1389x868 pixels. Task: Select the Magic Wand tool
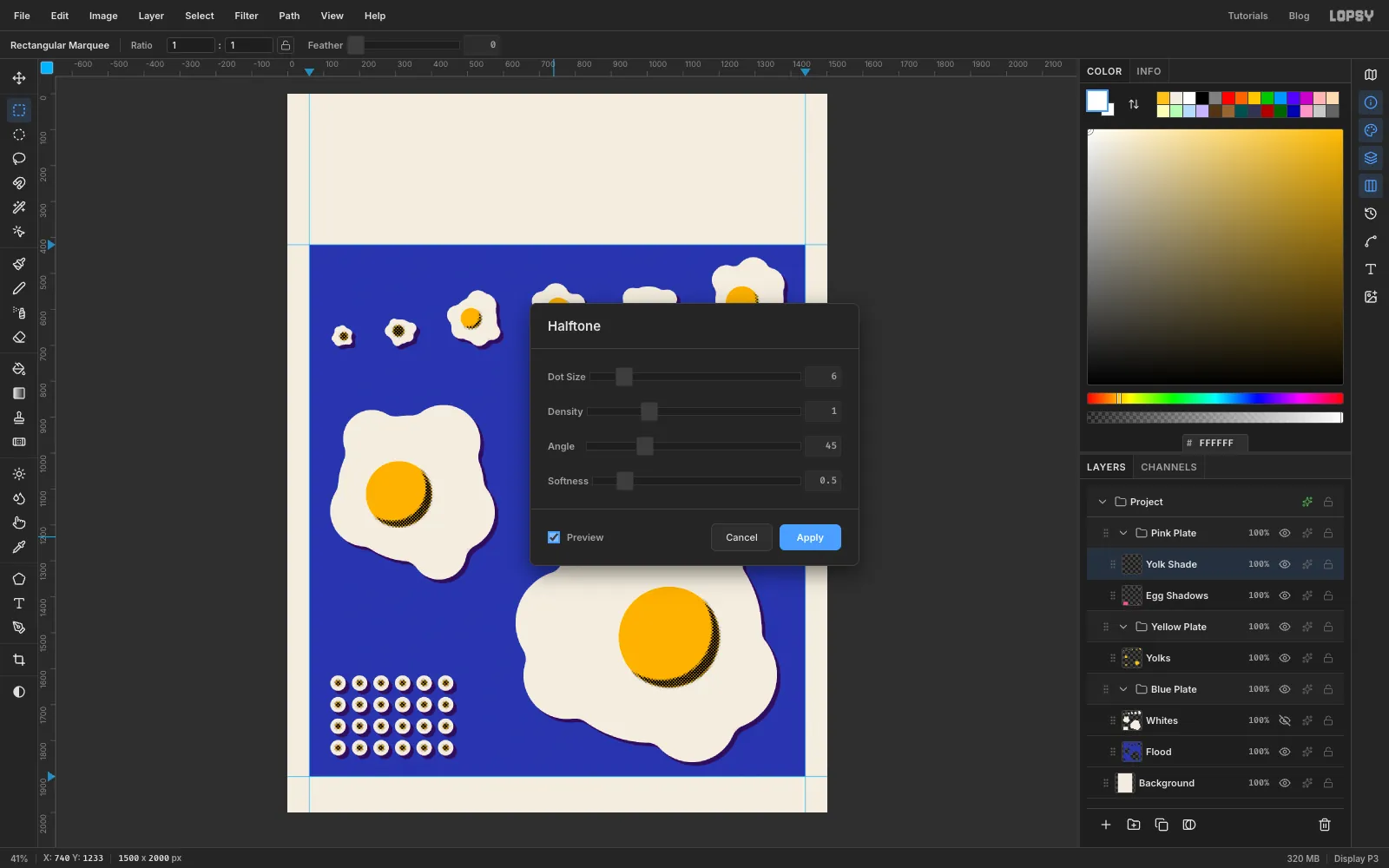click(19, 207)
